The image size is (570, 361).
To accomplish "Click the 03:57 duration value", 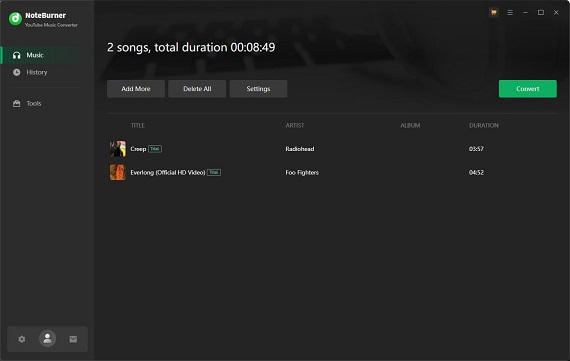I will click(476, 149).
